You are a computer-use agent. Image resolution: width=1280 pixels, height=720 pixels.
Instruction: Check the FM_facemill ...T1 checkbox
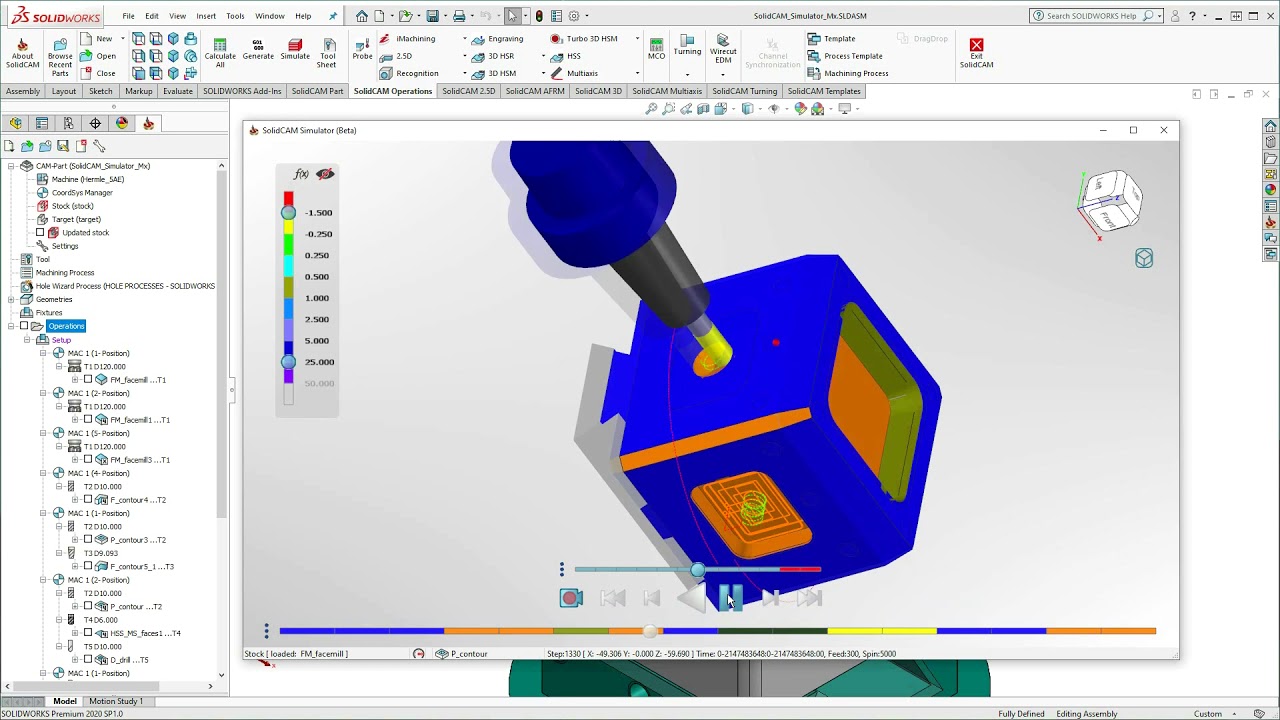tap(88, 380)
